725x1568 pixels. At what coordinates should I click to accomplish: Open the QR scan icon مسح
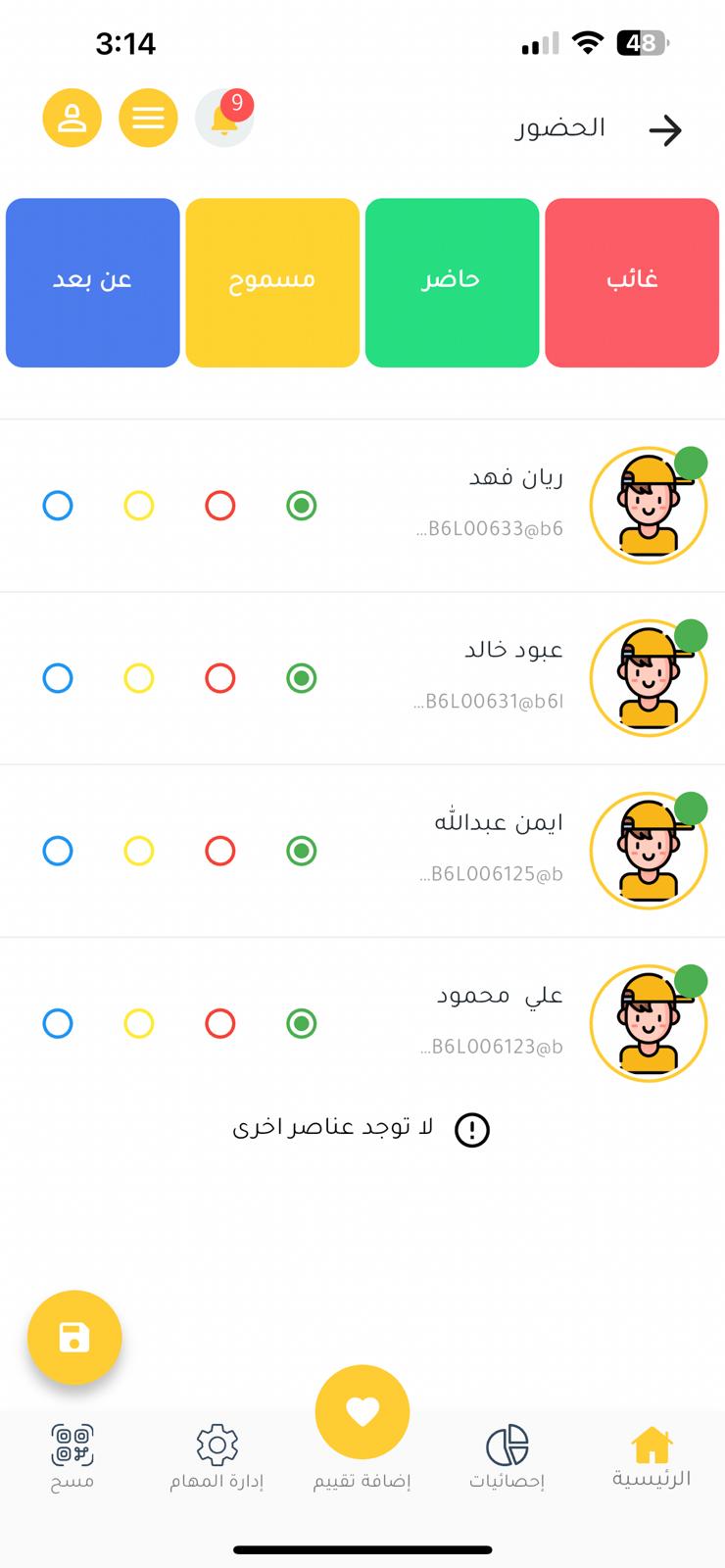[x=72, y=1445]
